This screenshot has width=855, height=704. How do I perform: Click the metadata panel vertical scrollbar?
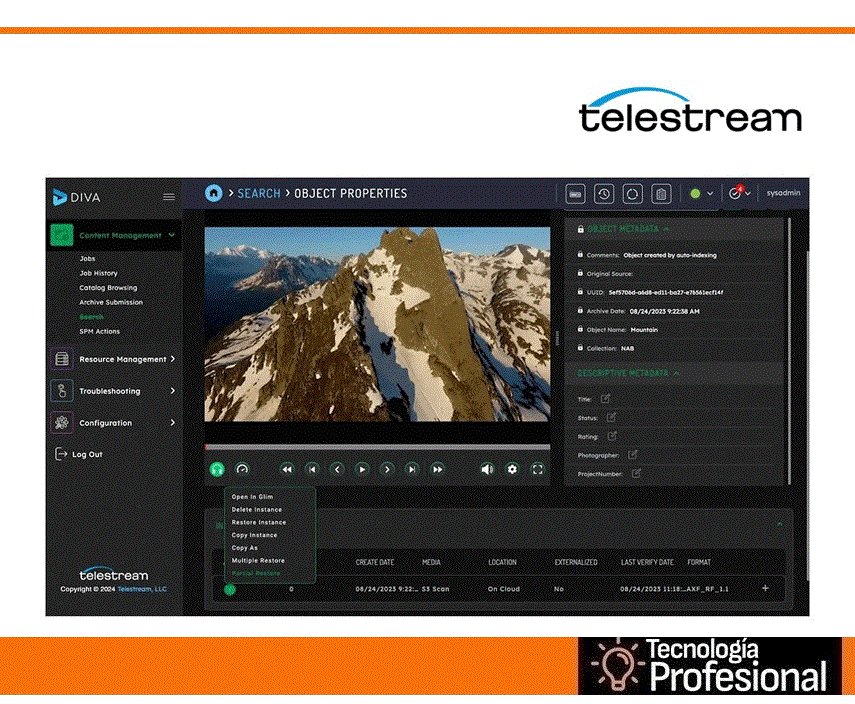click(x=788, y=351)
